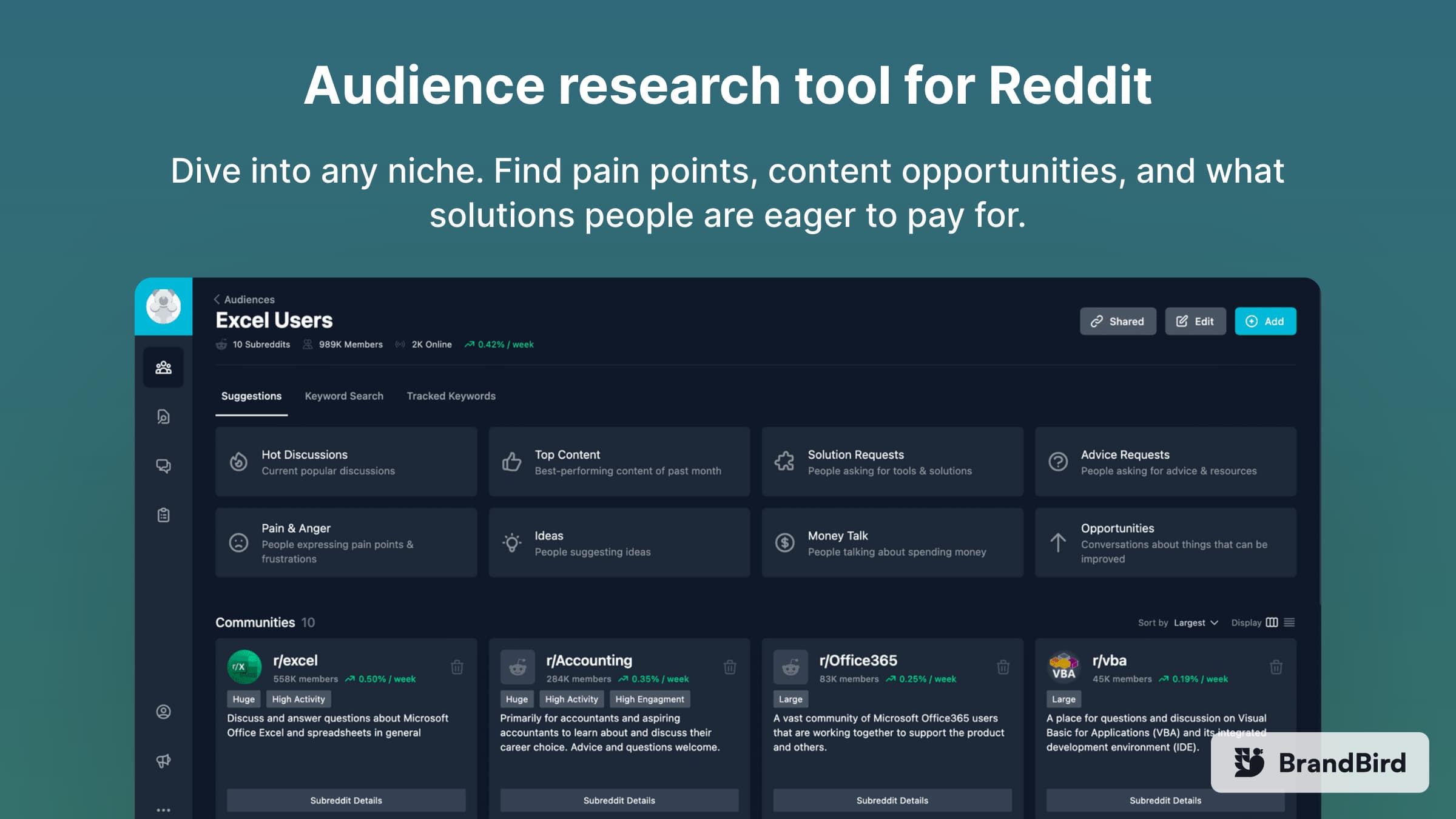
Task: Open the Audiences section in sidebar
Action: point(163,368)
